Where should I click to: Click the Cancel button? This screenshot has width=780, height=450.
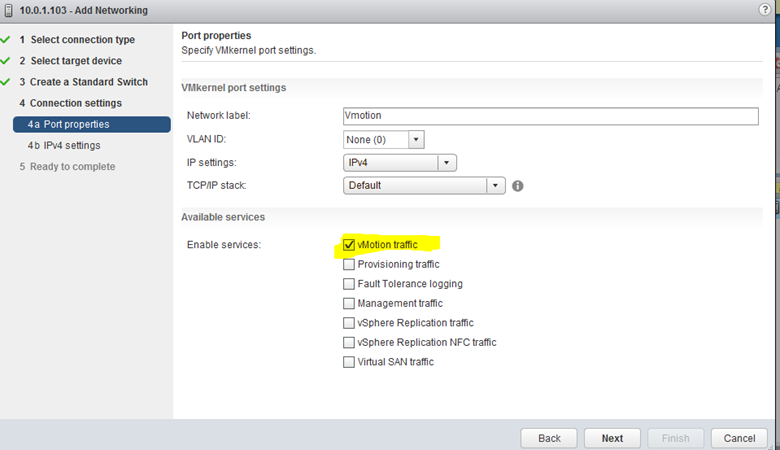tap(739, 438)
